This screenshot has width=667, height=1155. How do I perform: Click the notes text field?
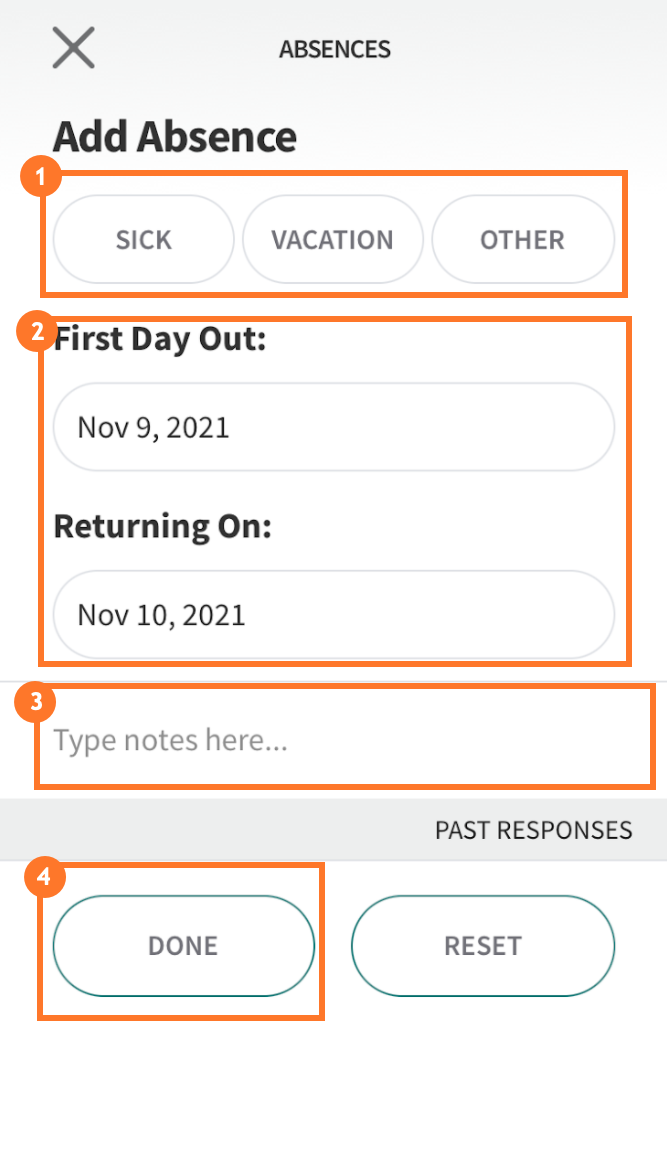pyautogui.click(x=333, y=739)
